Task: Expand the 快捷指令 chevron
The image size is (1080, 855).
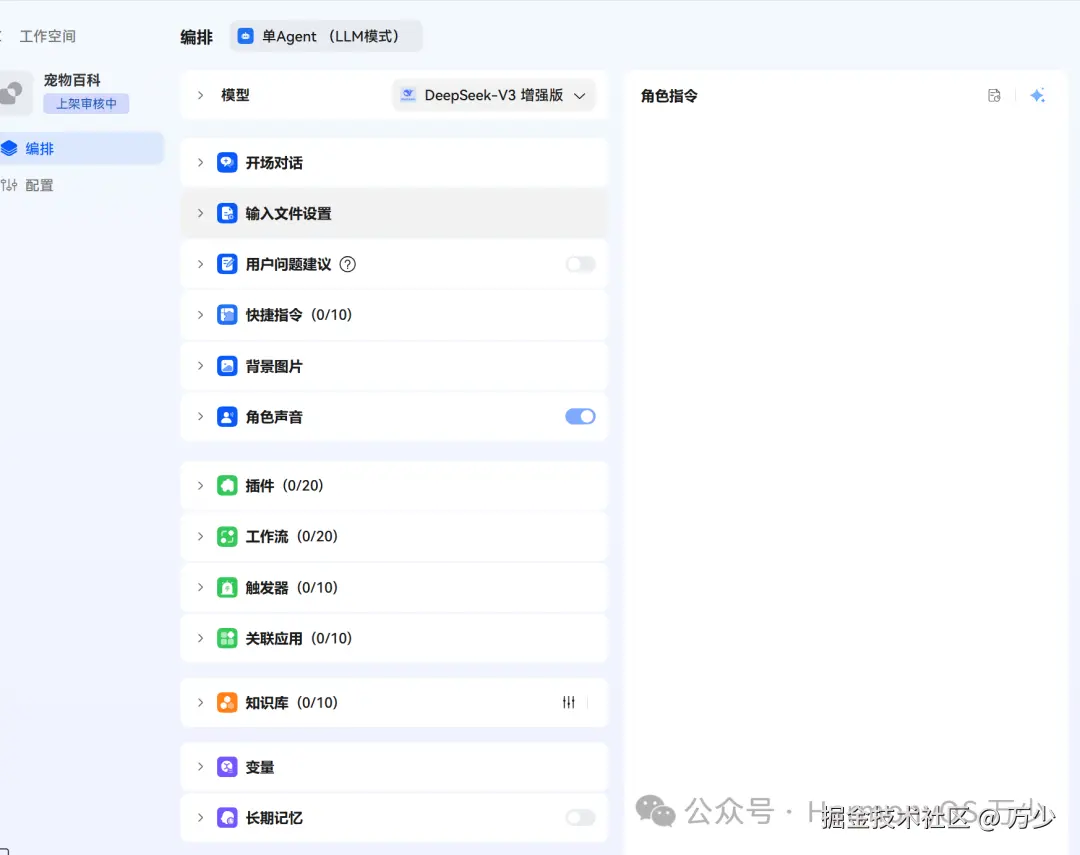Action: [x=200, y=315]
